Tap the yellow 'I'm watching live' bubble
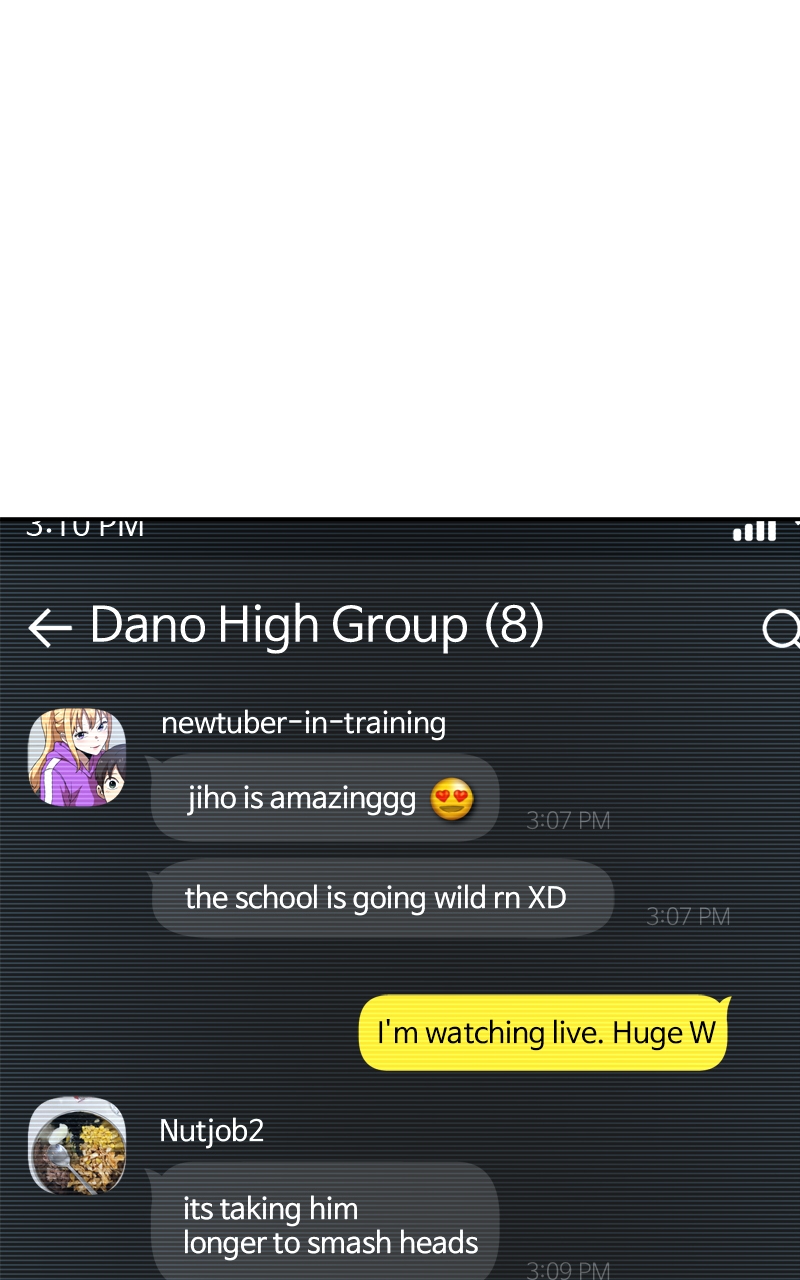 (x=545, y=1032)
